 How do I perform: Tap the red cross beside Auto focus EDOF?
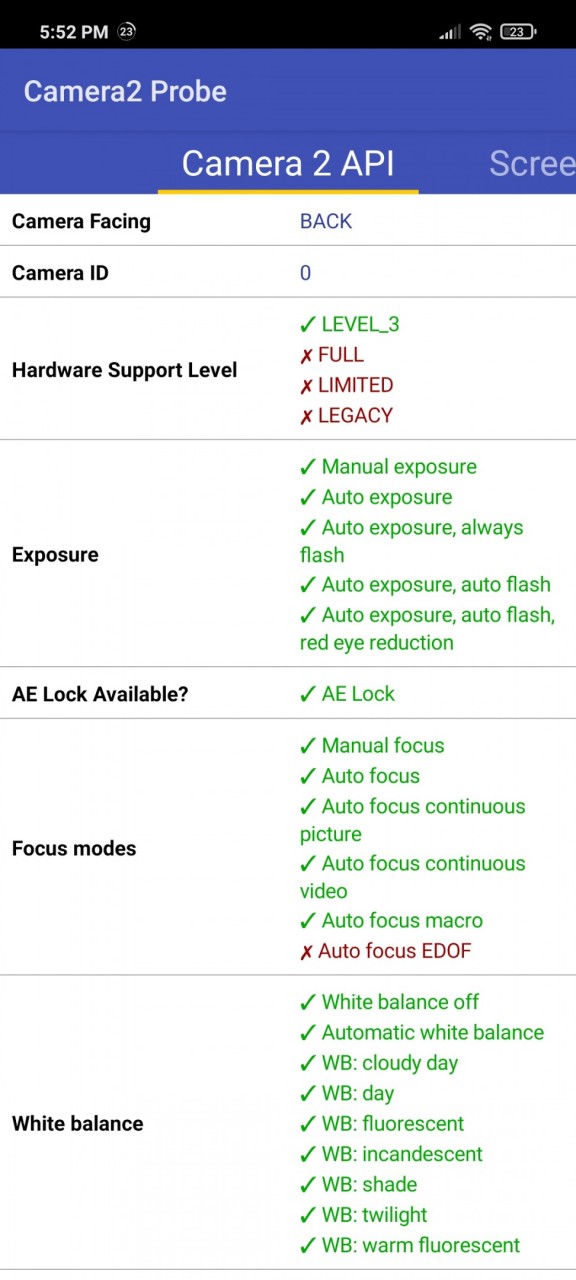[306, 952]
